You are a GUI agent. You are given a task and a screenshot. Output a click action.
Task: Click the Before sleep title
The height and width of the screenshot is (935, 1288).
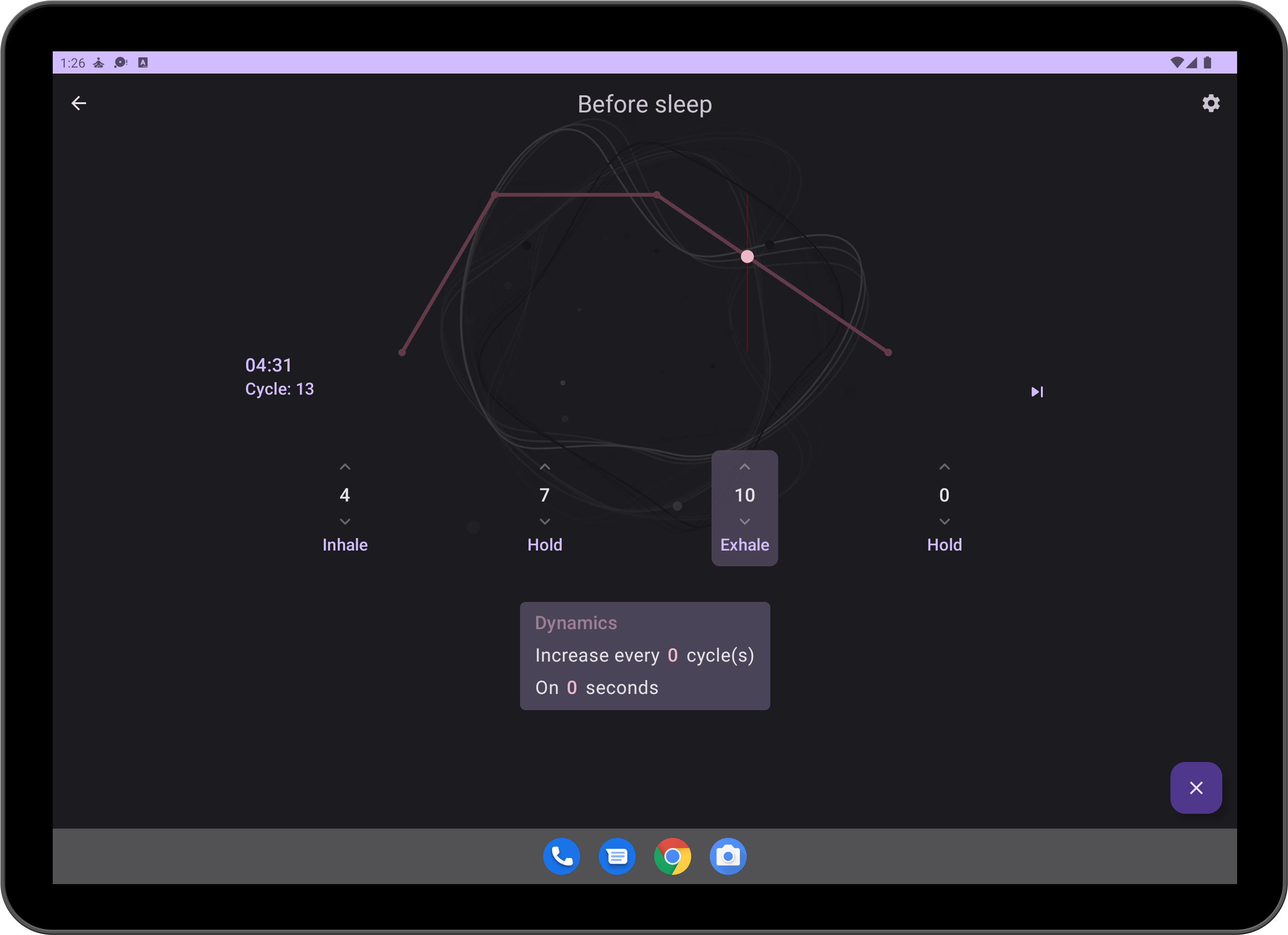click(x=644, y=105)
